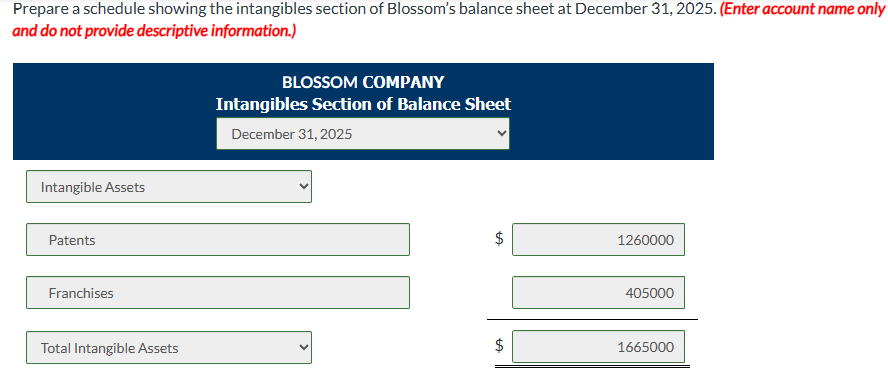Select the 1665000 total amount field
The width and height of the screenshot is (888, 381).
point(599,346)
